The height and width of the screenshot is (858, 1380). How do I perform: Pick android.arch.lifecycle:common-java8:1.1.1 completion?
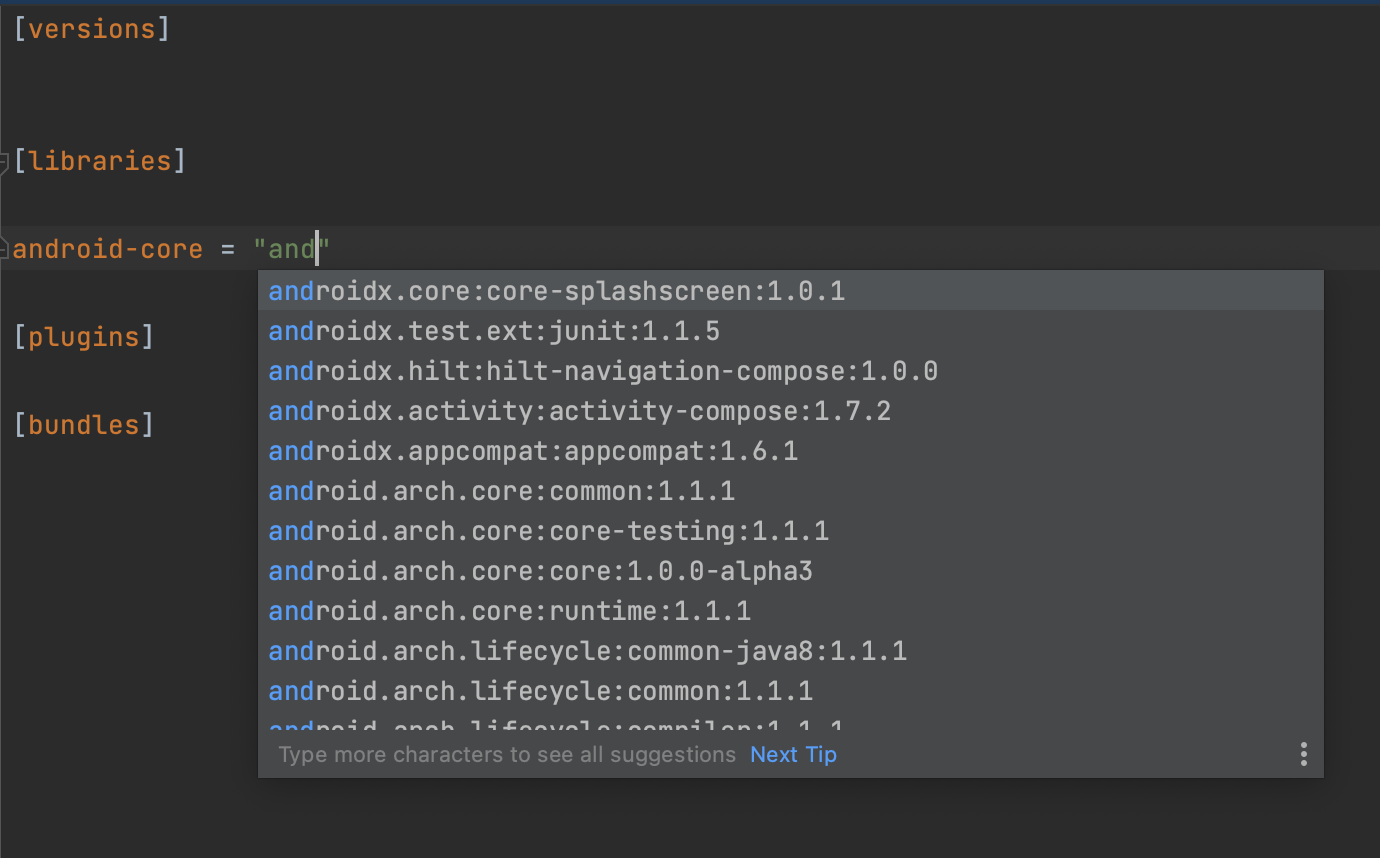click(791, 651)
